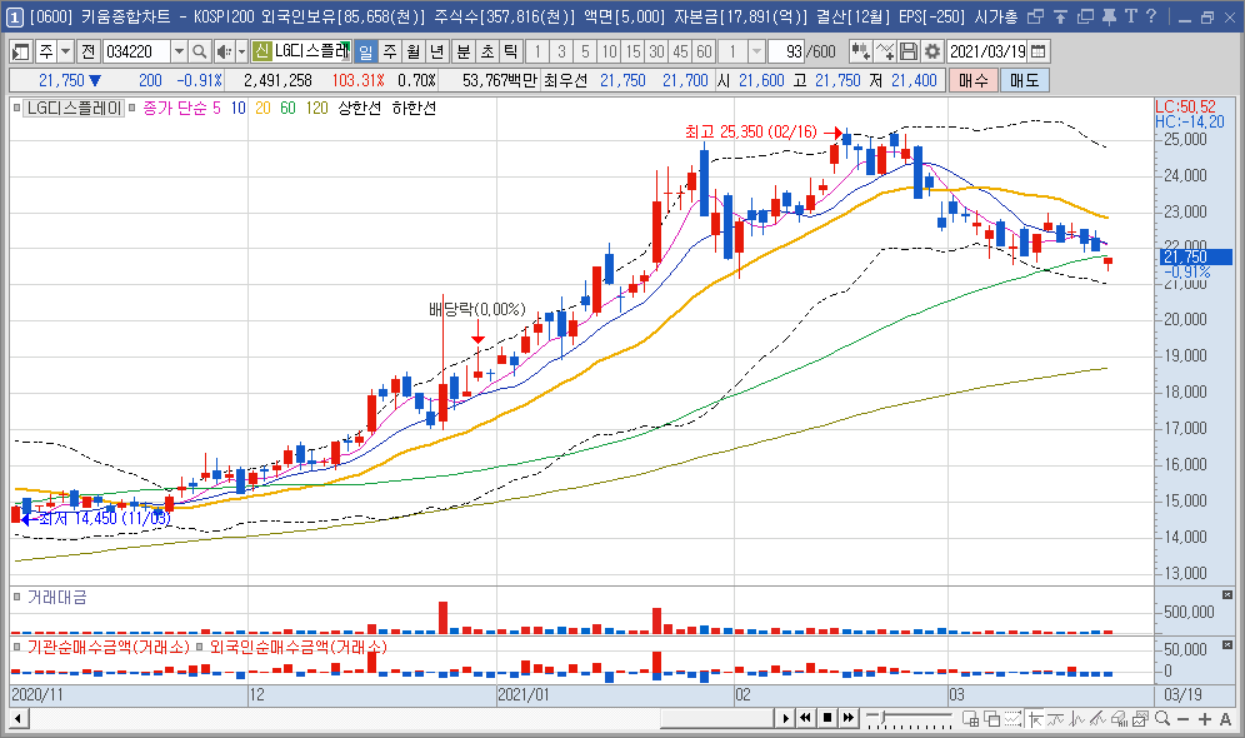Click the 30 interval button

click(656, 51)
